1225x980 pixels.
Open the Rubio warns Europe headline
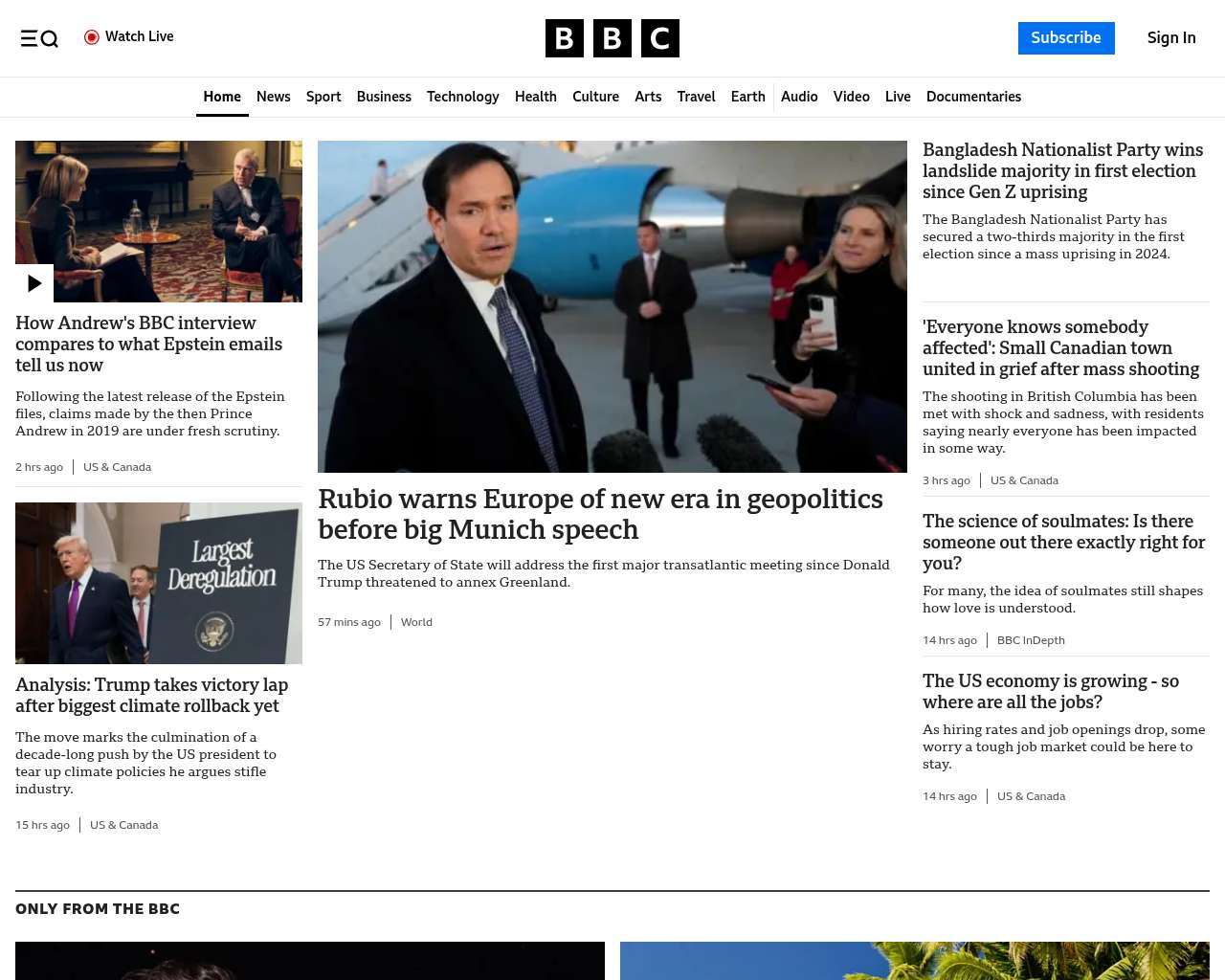click(x=600, y=514)
